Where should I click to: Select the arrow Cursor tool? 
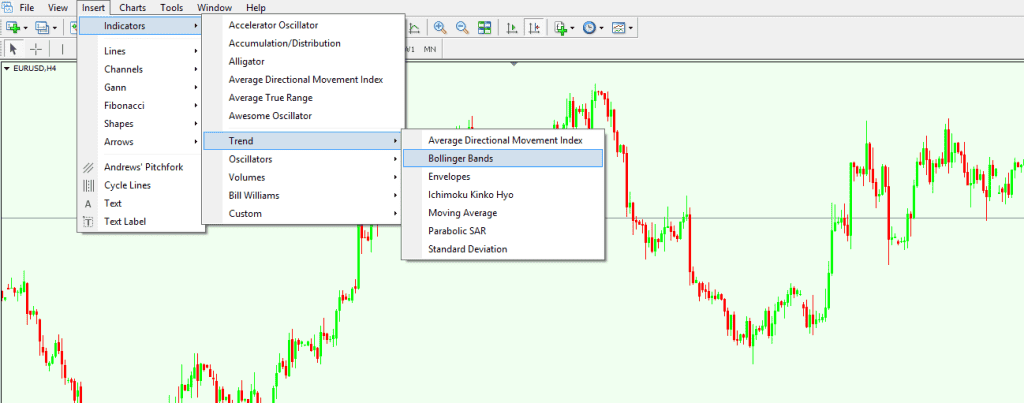pos(13,48)
